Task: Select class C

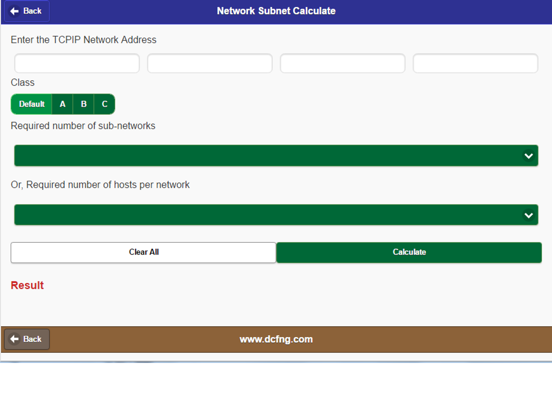Action: 105,104
